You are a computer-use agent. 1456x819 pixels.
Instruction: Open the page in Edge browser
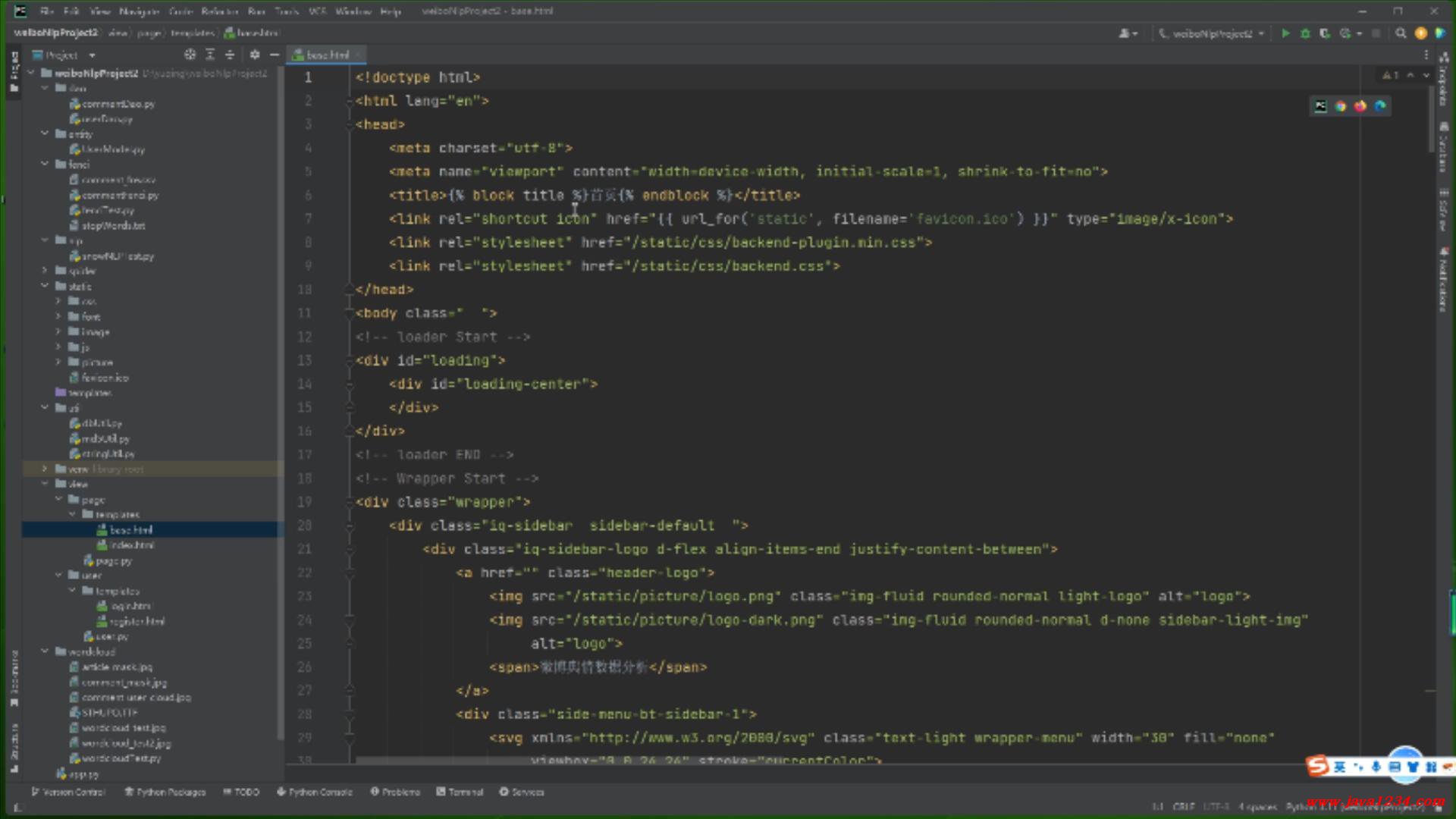(1380, 106)
